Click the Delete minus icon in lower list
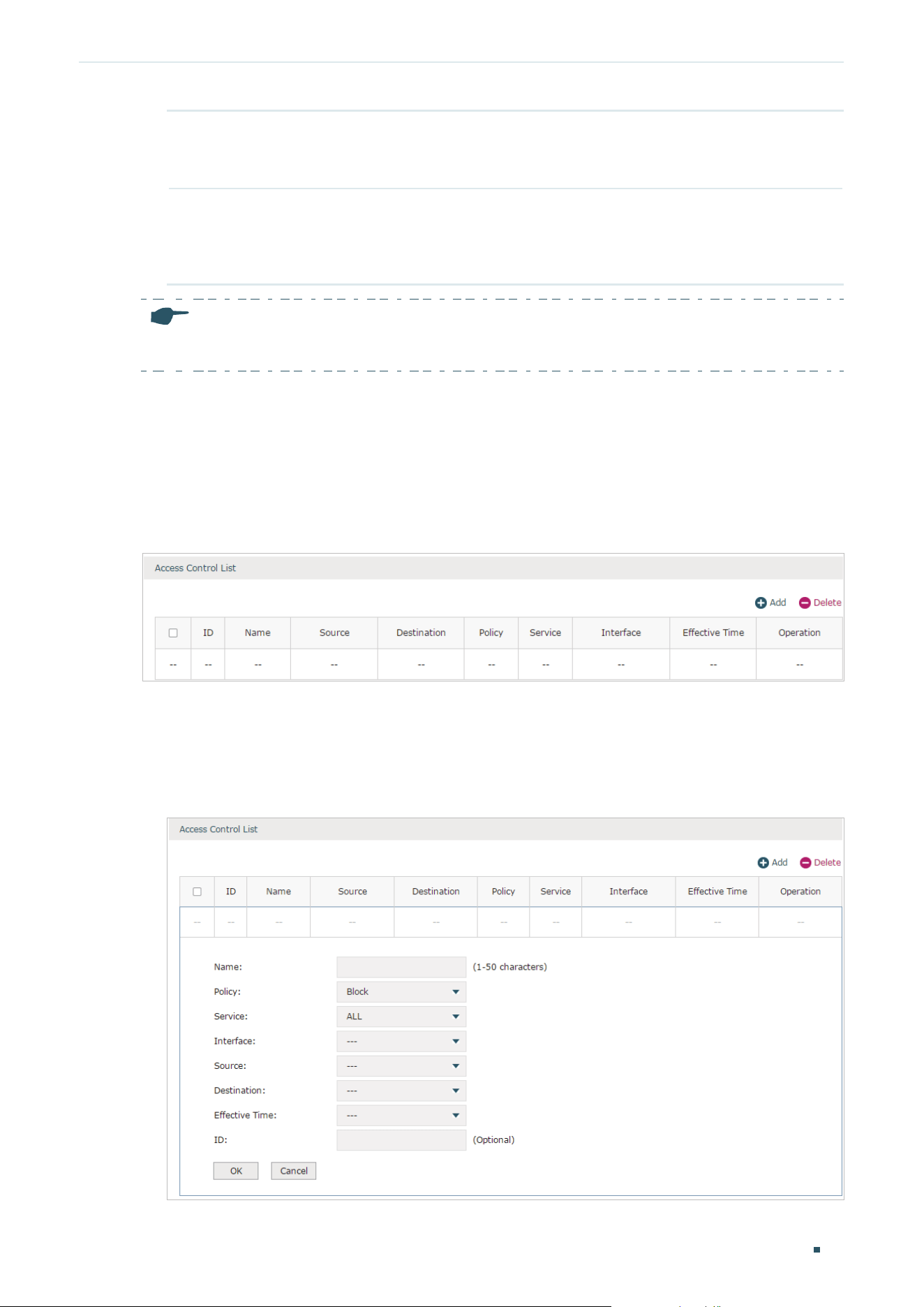This screenshot has height=1307, width=924. coord(805,863)
